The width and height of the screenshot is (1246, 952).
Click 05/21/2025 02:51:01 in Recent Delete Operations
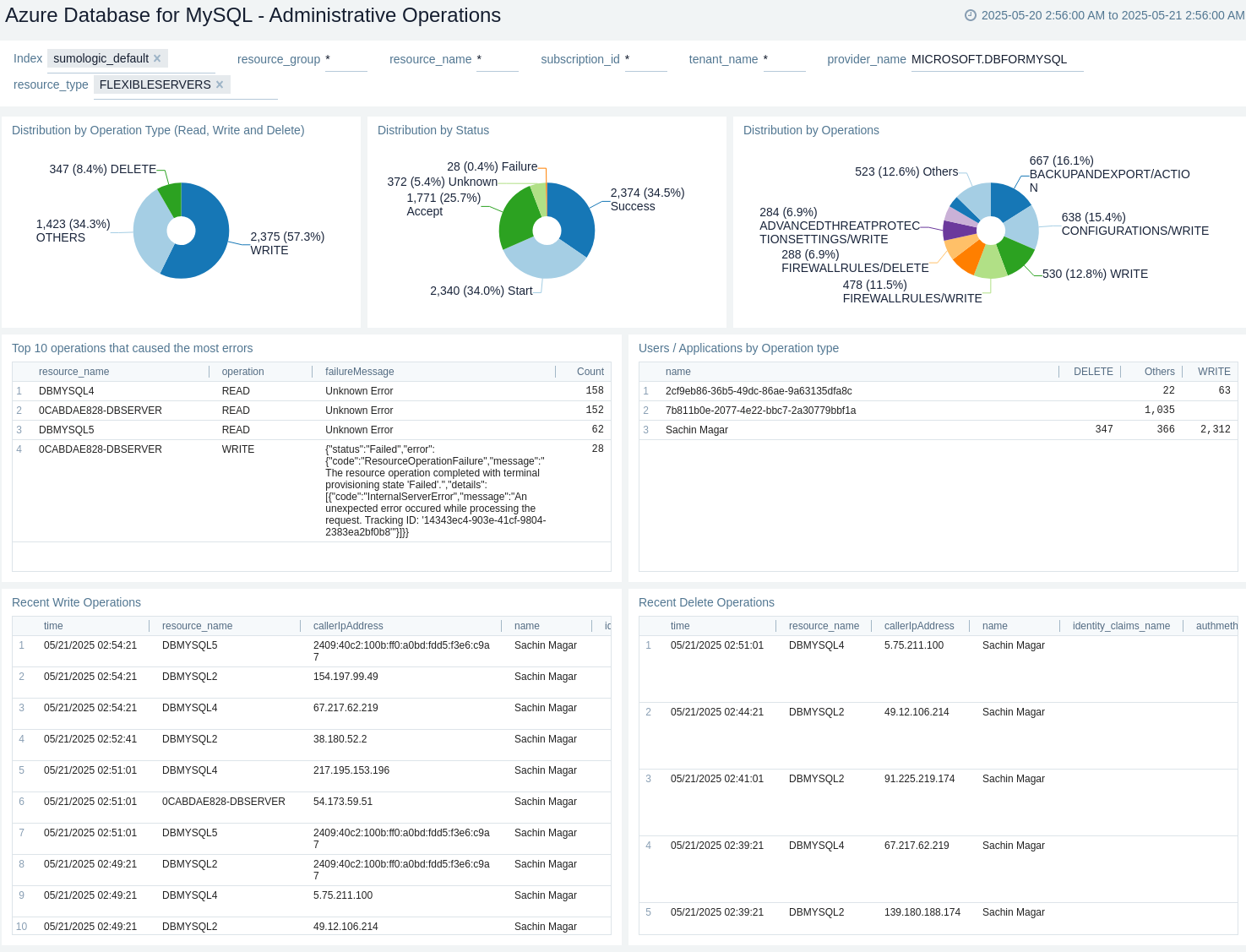tap(717, 645)
